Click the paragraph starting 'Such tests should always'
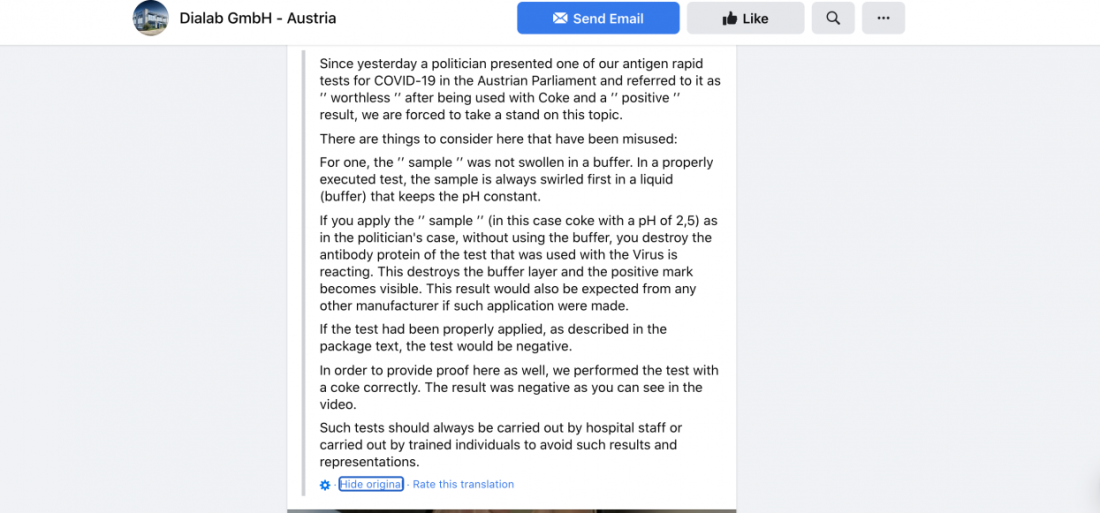Image resolution: width=1100 pixels, height=513 pixels. [x=501, y=445]
